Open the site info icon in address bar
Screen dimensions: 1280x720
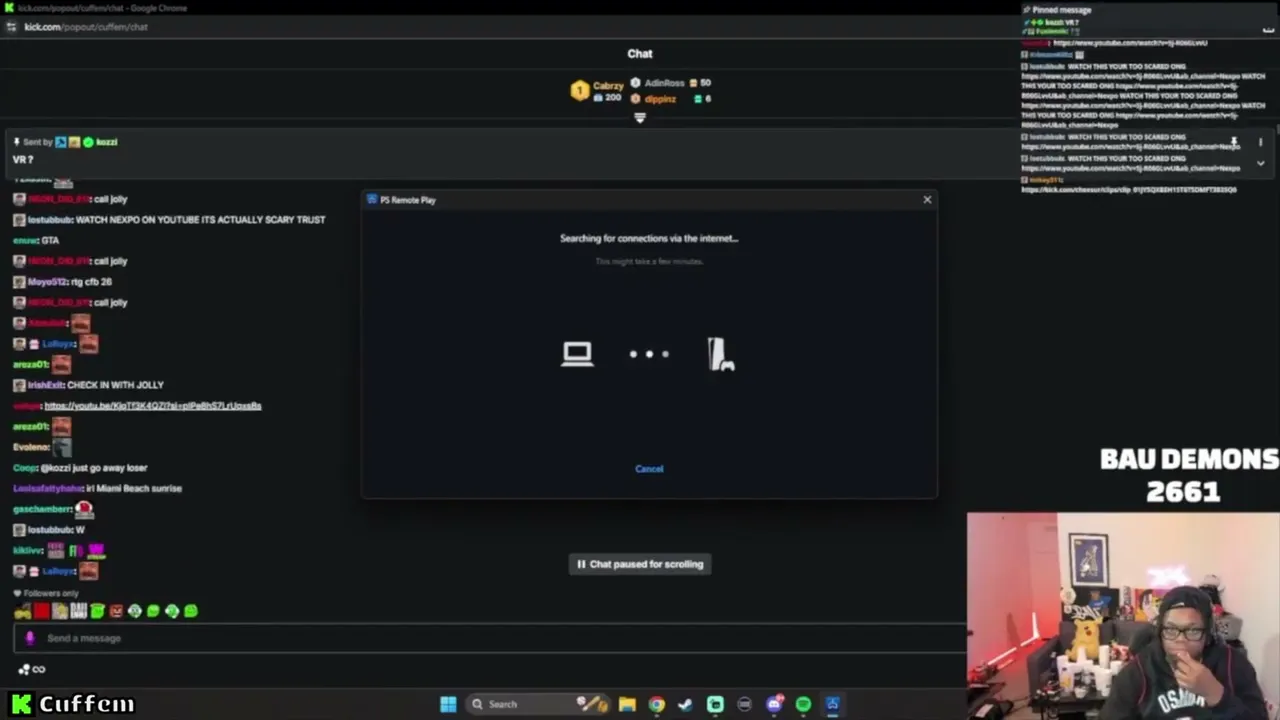tap(11, 27)
